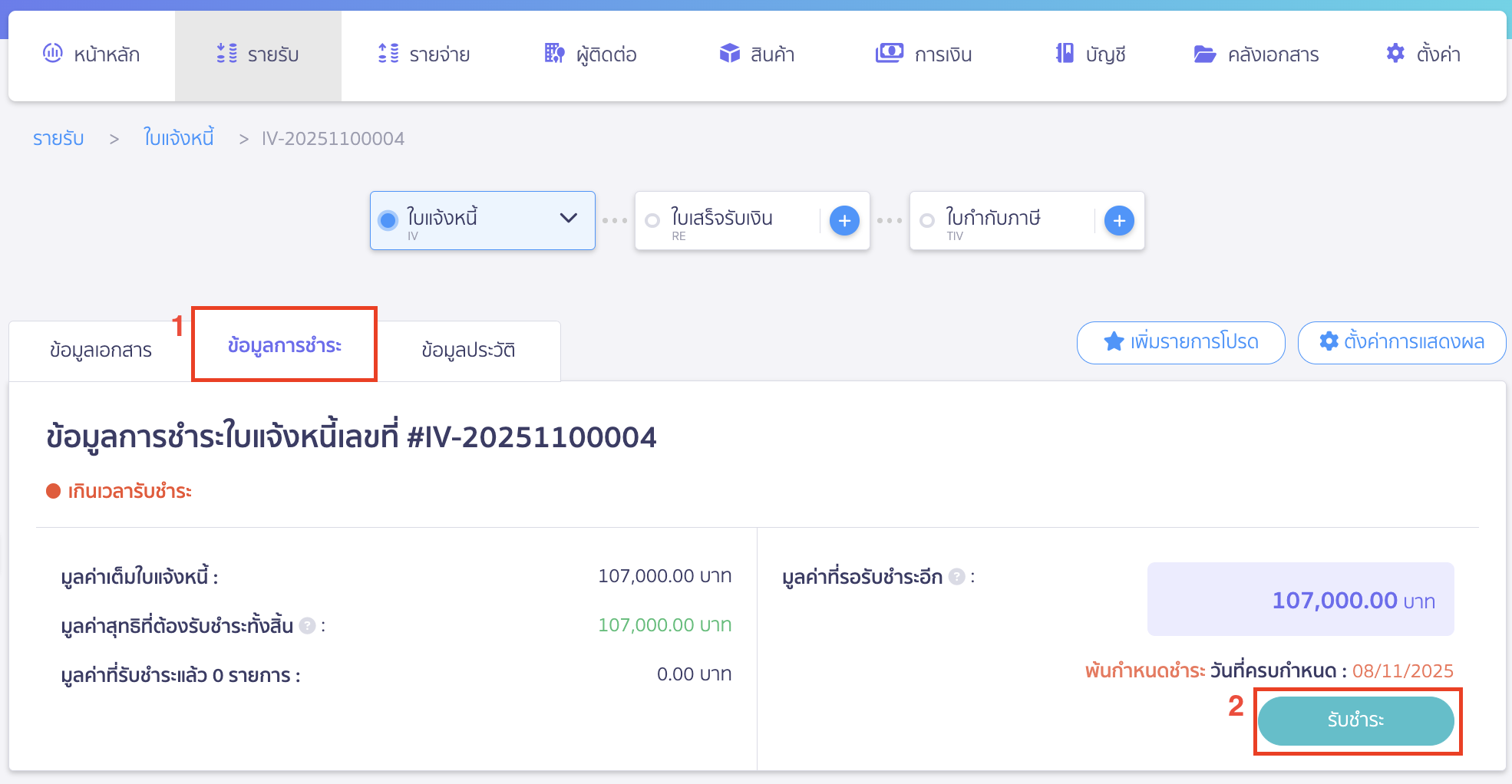The width and height of the screenshot is (1512, 784).
Task: Click help icon beside มูลค่าที่รอรับชำระอีก
Action: pyautogui.click(x=956, y=577)
